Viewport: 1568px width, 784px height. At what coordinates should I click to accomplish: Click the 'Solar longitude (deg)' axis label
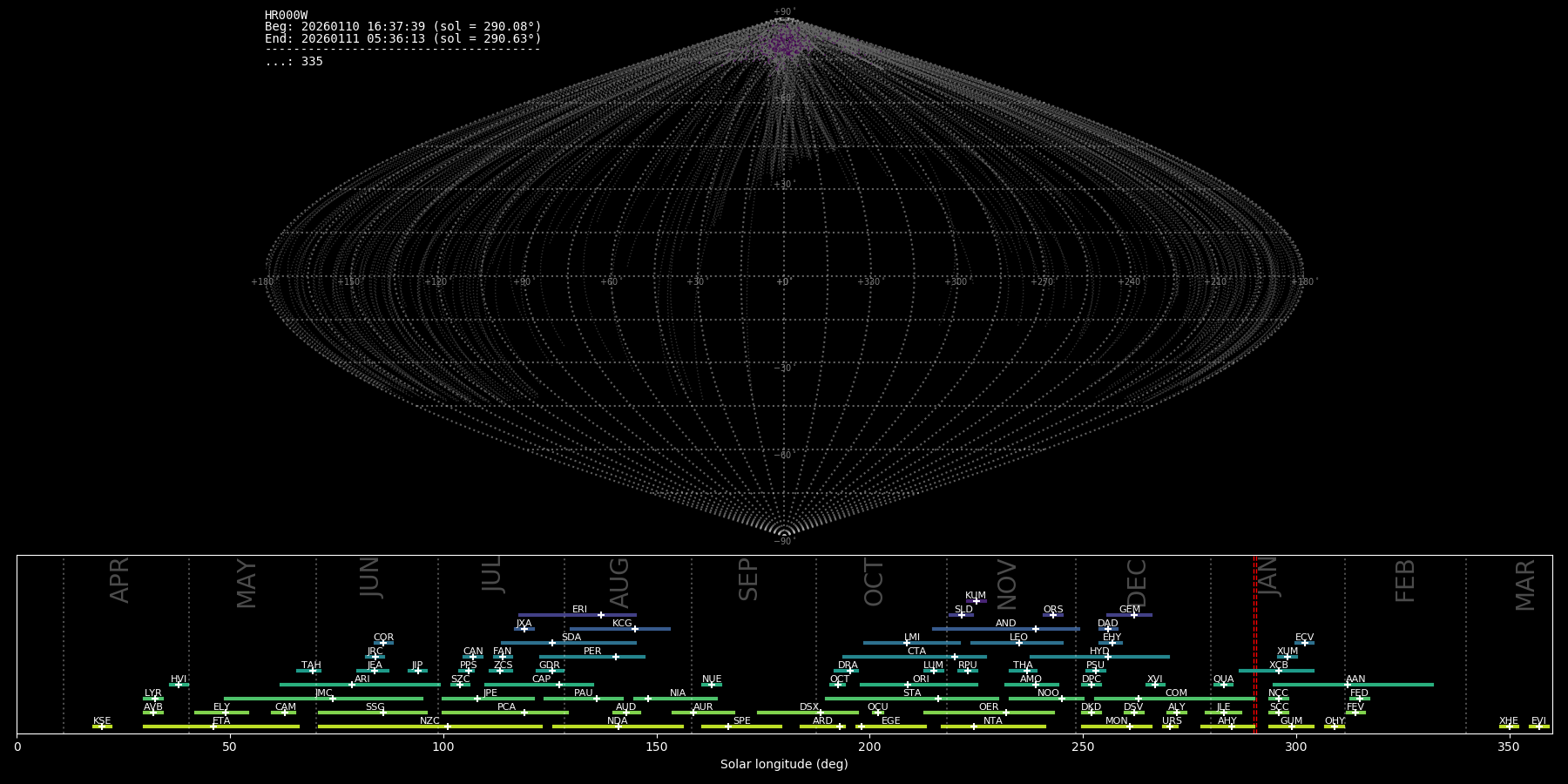click(x=784, y=764)
